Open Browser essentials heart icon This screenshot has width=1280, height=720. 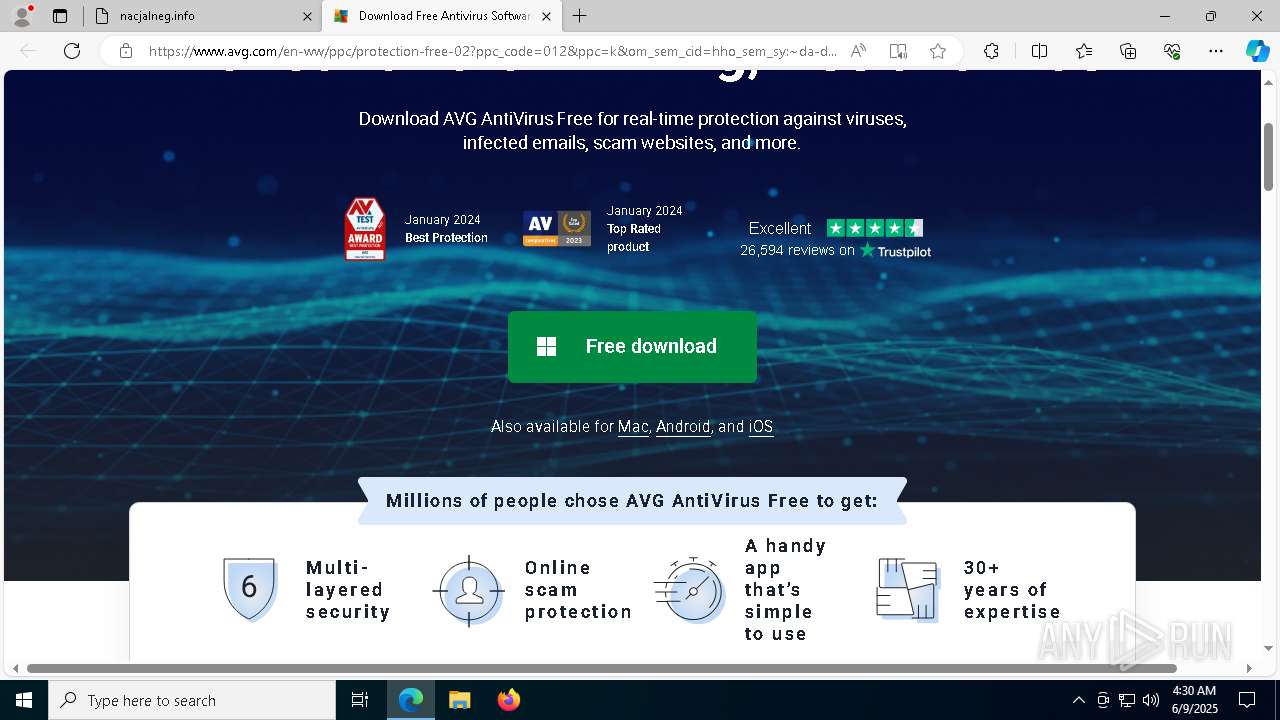pyautogui.click(x=1172, y=51)
